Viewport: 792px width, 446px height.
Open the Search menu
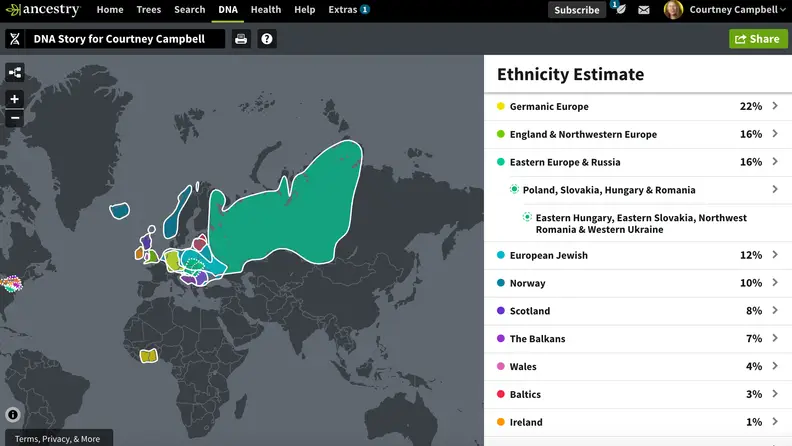tap(189, 10)
